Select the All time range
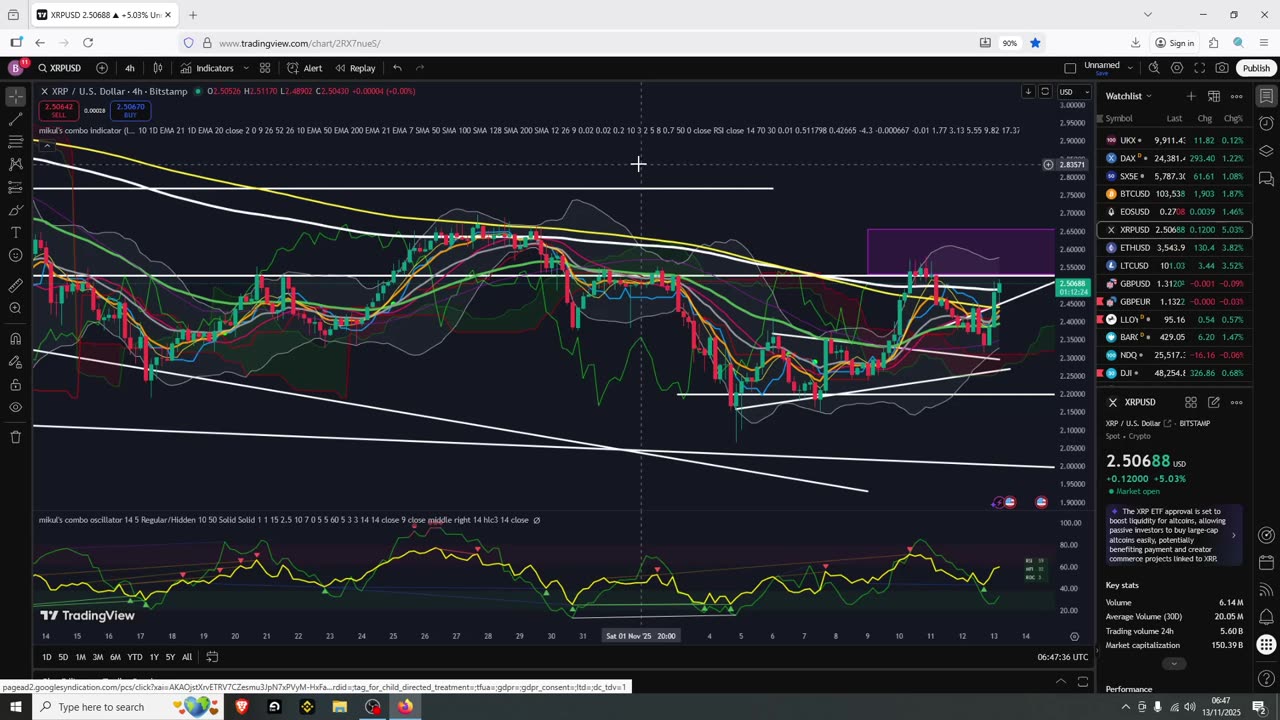Viewport: 1280px width, 720px height. [x=187, y=657]
